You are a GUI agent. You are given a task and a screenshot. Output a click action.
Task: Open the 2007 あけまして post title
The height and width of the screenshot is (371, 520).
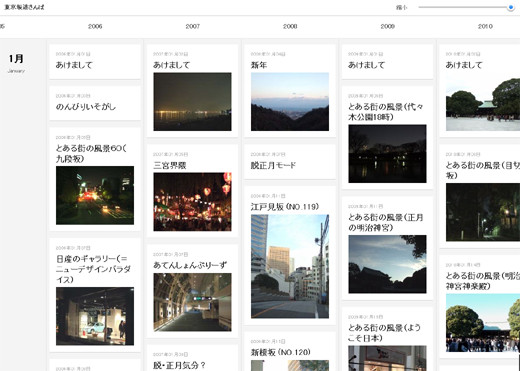click(x=171, y=65)
